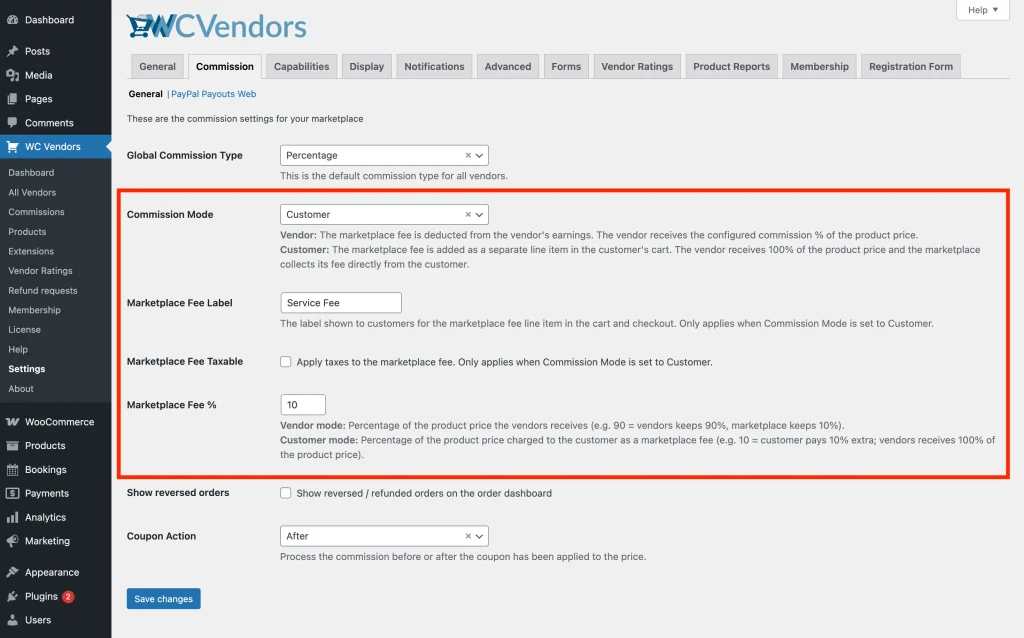The image size is (1024, 638).
Task: Open the Registration Form tab
Action: 911,67
